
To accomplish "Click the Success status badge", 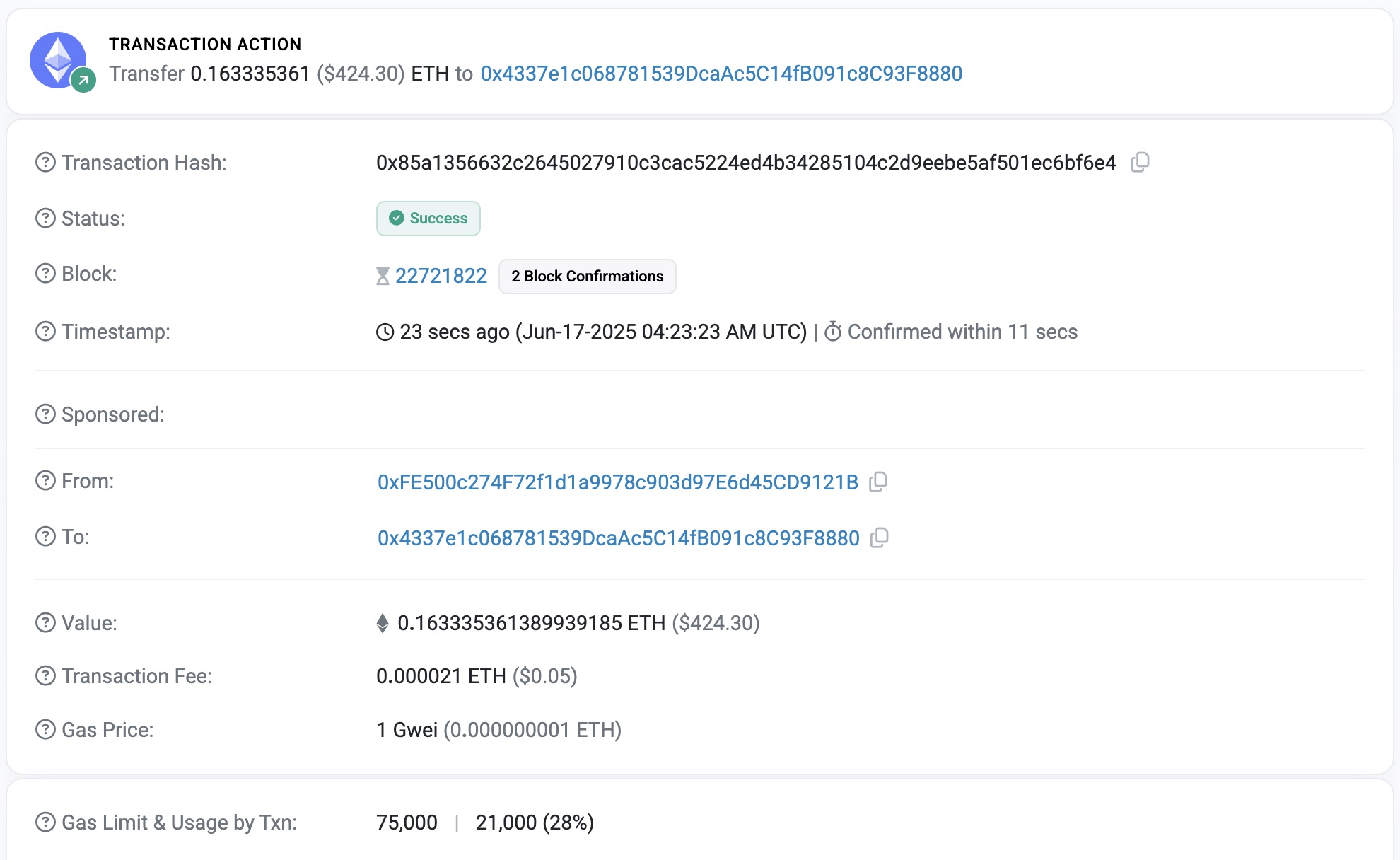I will tap(428, 219).
